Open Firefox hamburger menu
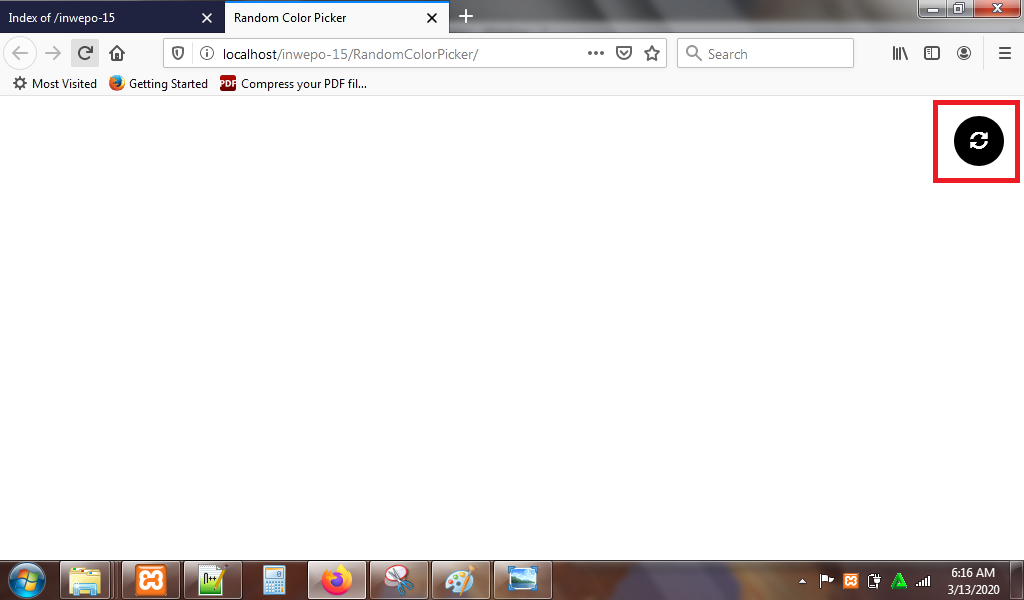 coord(1005,54)
